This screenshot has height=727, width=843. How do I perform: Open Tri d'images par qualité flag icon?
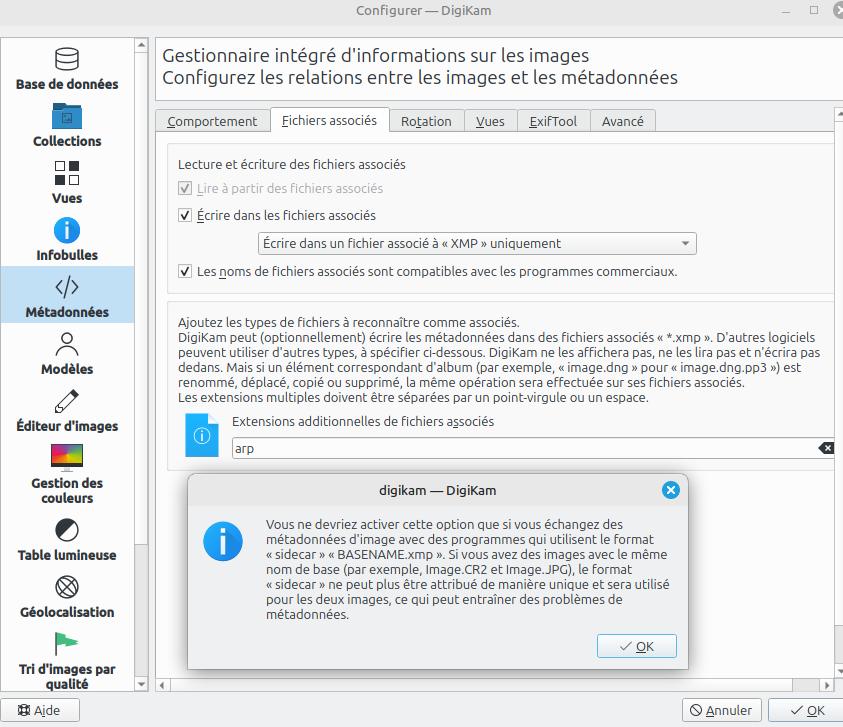[67, 644]
